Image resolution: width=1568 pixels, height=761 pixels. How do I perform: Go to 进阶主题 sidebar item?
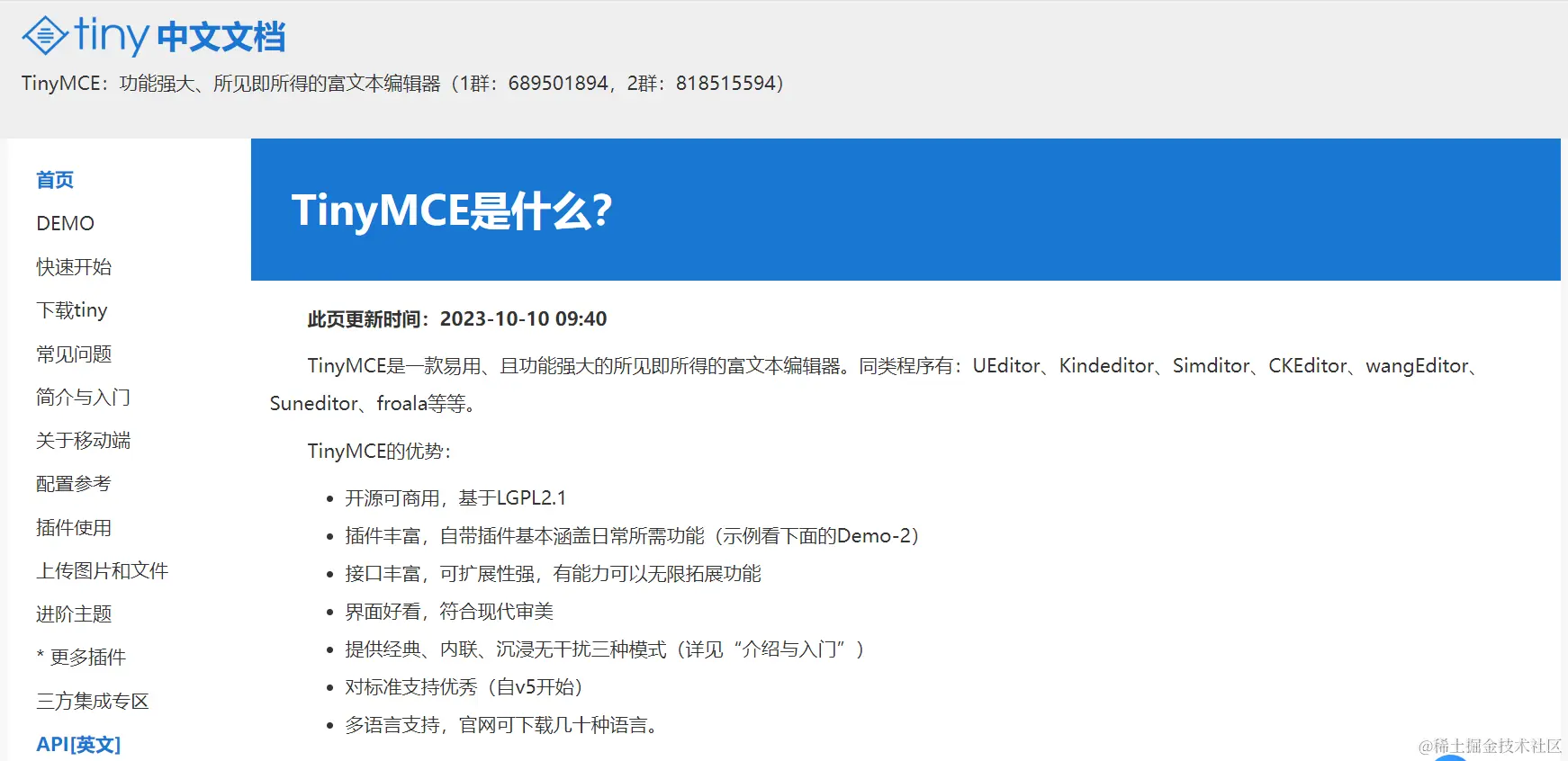(74, 614)
